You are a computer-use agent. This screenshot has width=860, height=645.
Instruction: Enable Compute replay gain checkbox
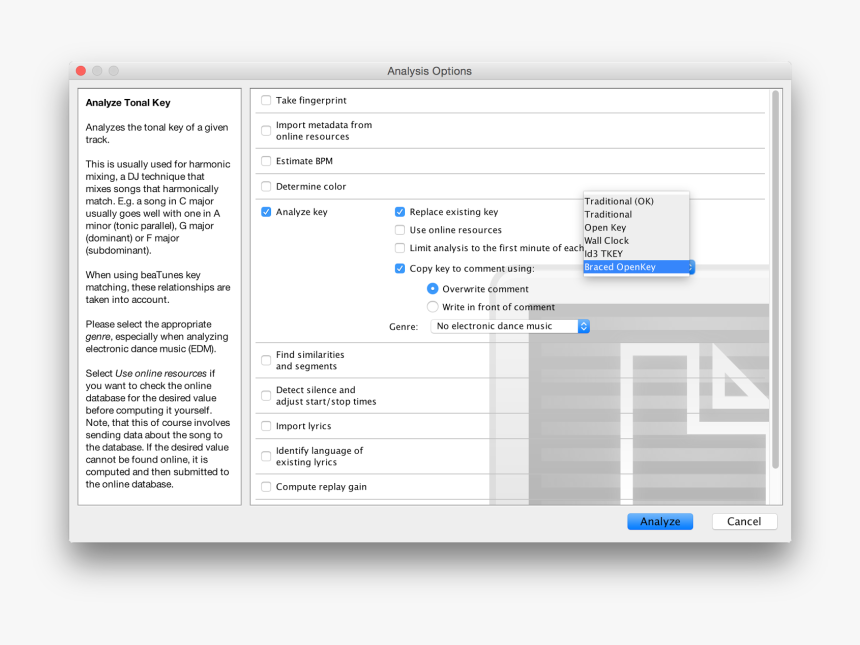pos(266,487)
